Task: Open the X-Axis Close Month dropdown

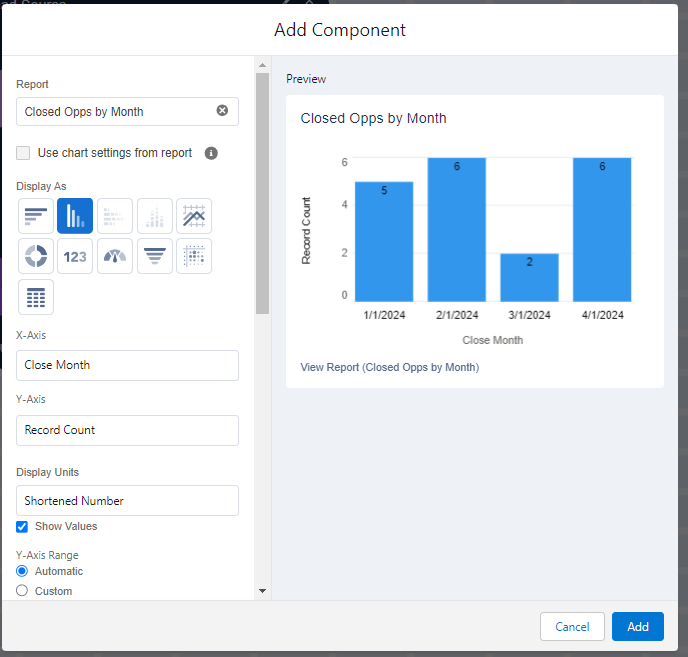Action: (x=127, y=365)
